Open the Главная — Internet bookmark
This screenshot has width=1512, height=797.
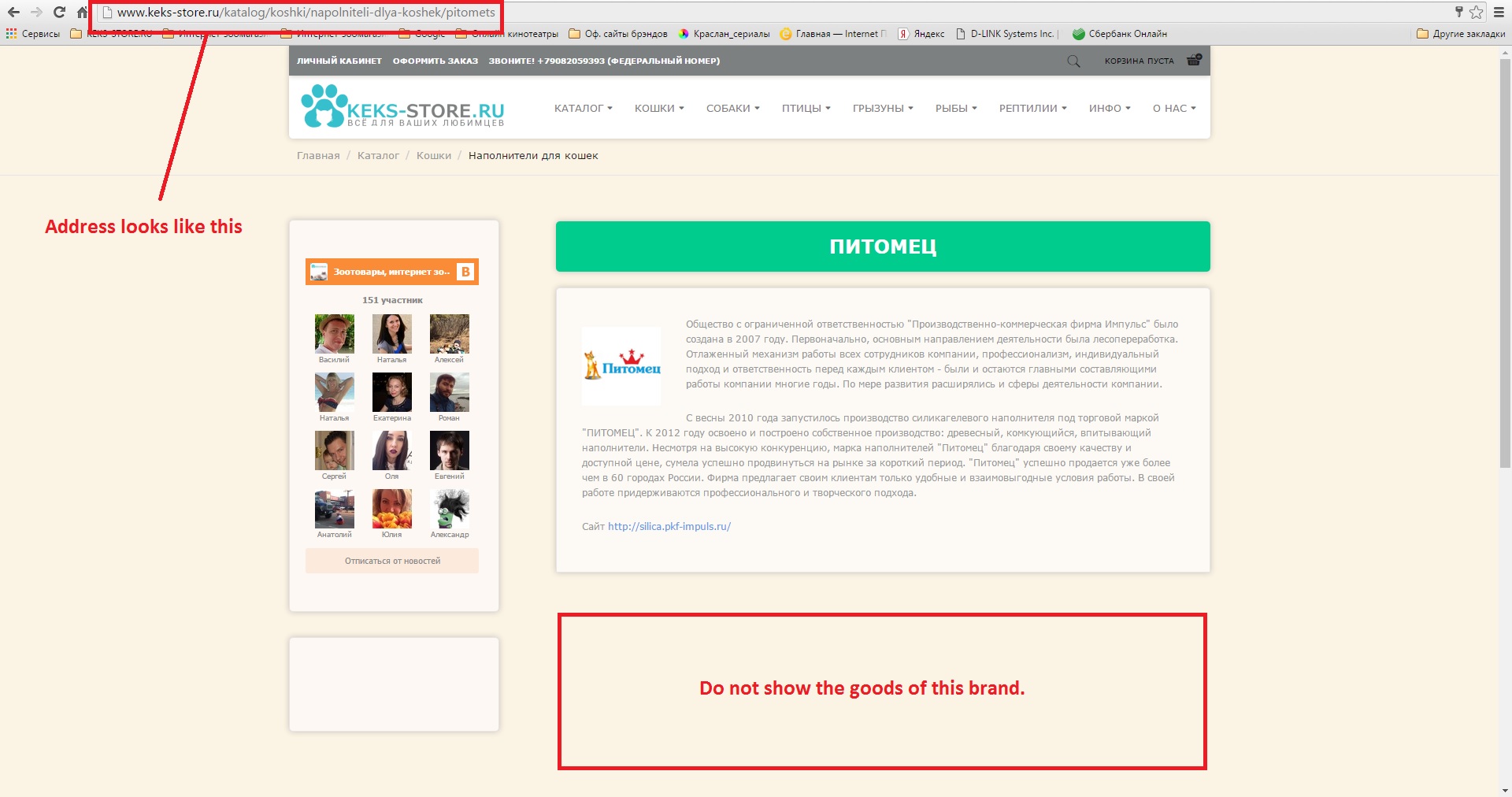(833, 34)
